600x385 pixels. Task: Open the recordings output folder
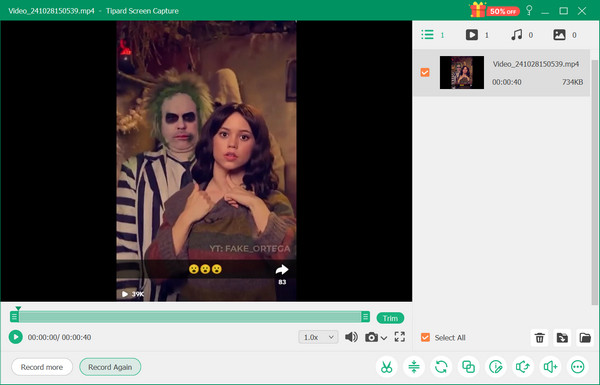click(x=585, y=338)
